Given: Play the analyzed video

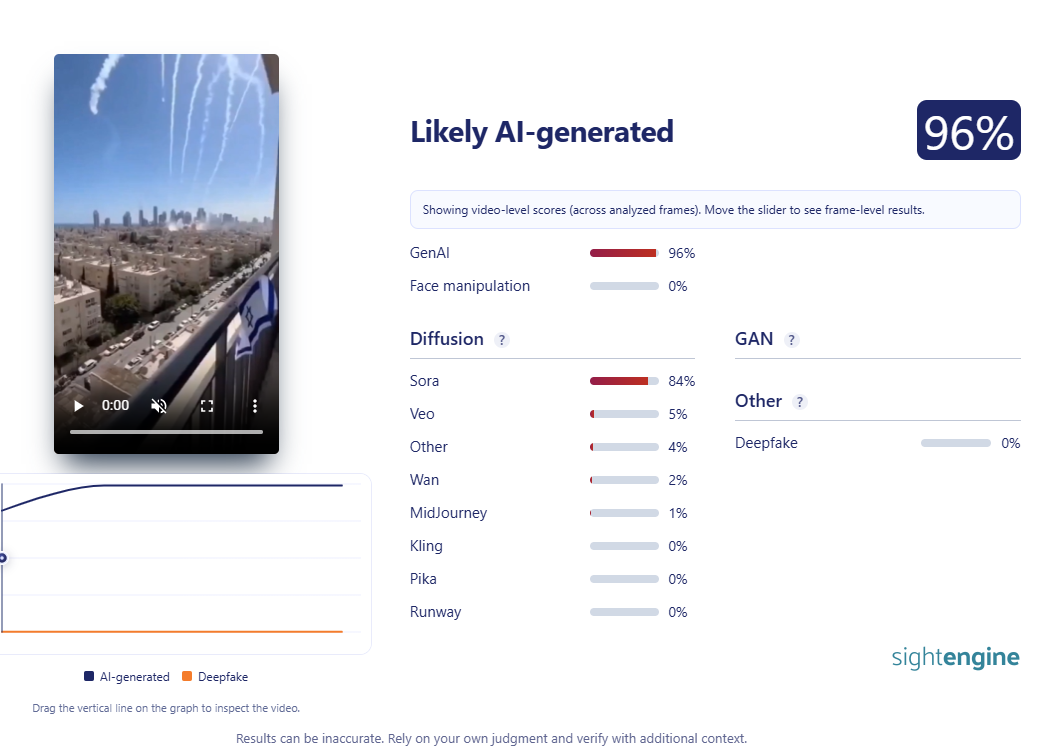Looking at the screenshot, I should click(78, 406).
